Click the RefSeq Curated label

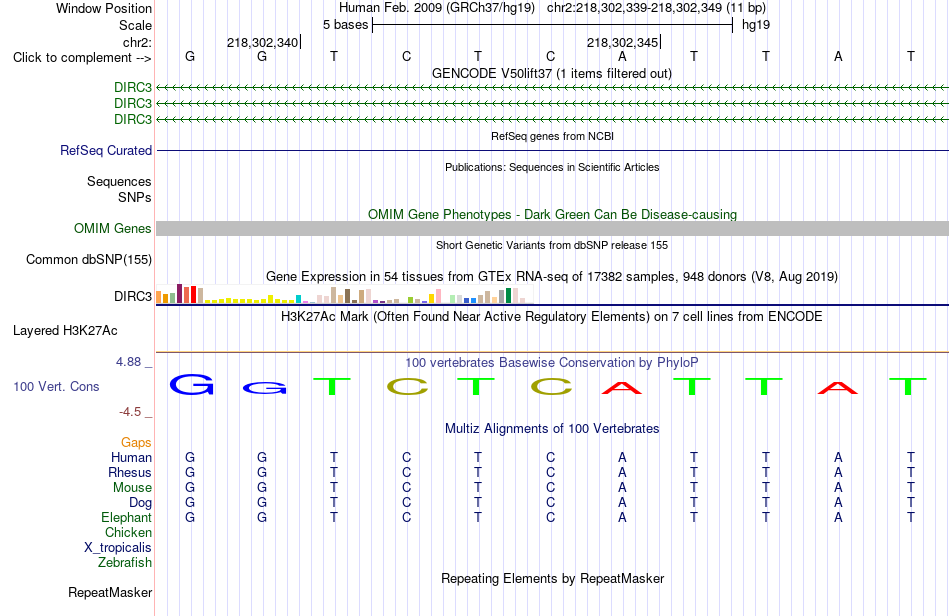106,150
